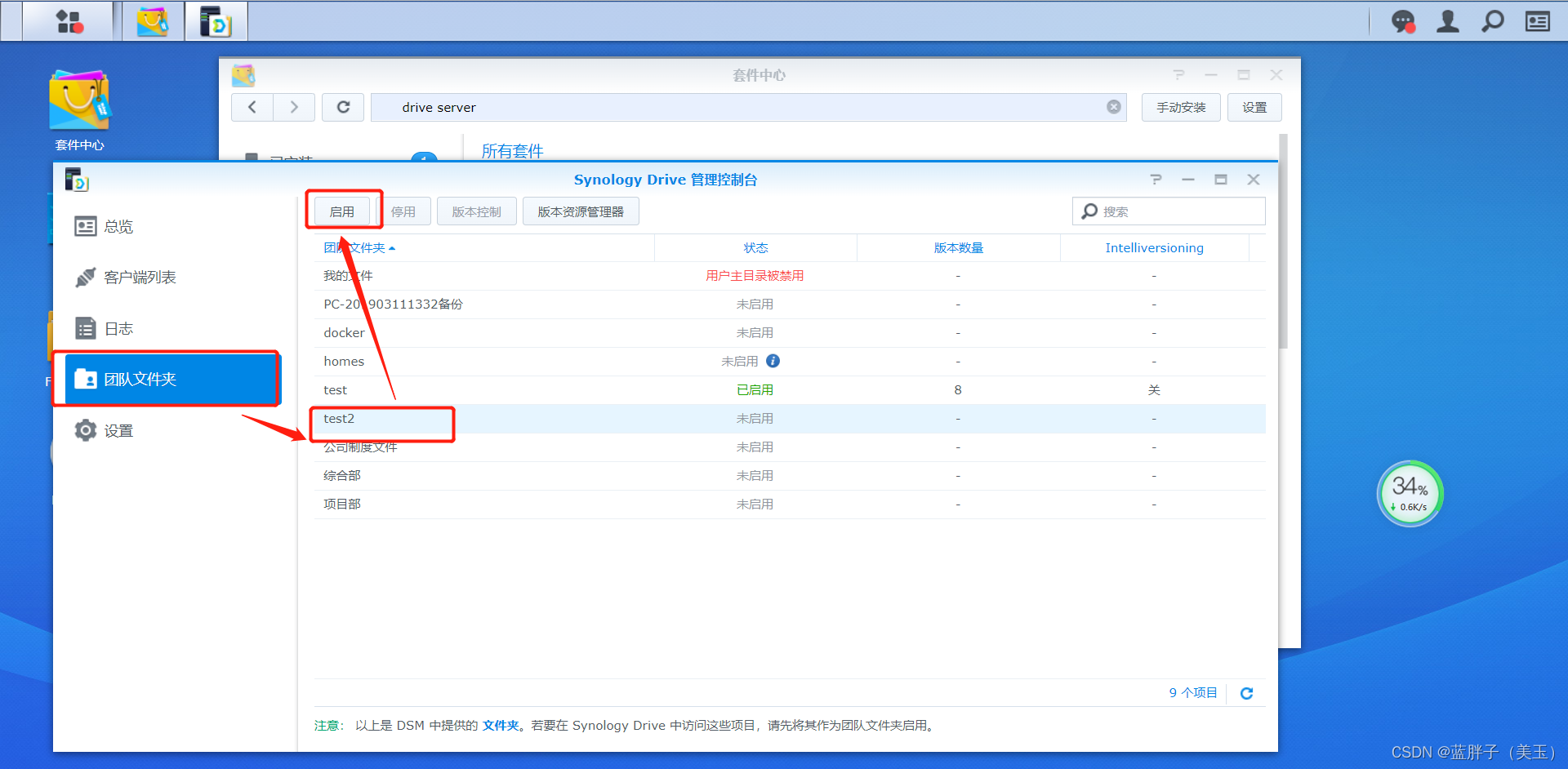Viewport: 1568px width, 769px height.
Task: Click Settings button in Package Center
Action: 1254,107
